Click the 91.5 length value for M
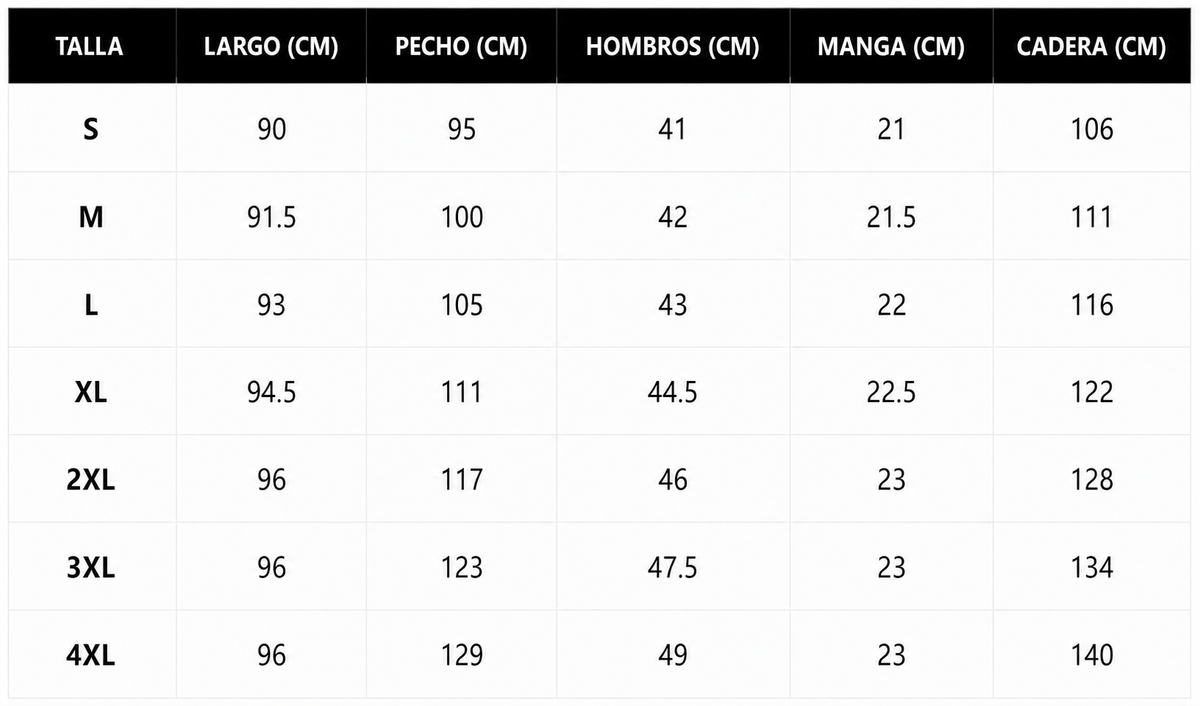 tap(271, 217)
